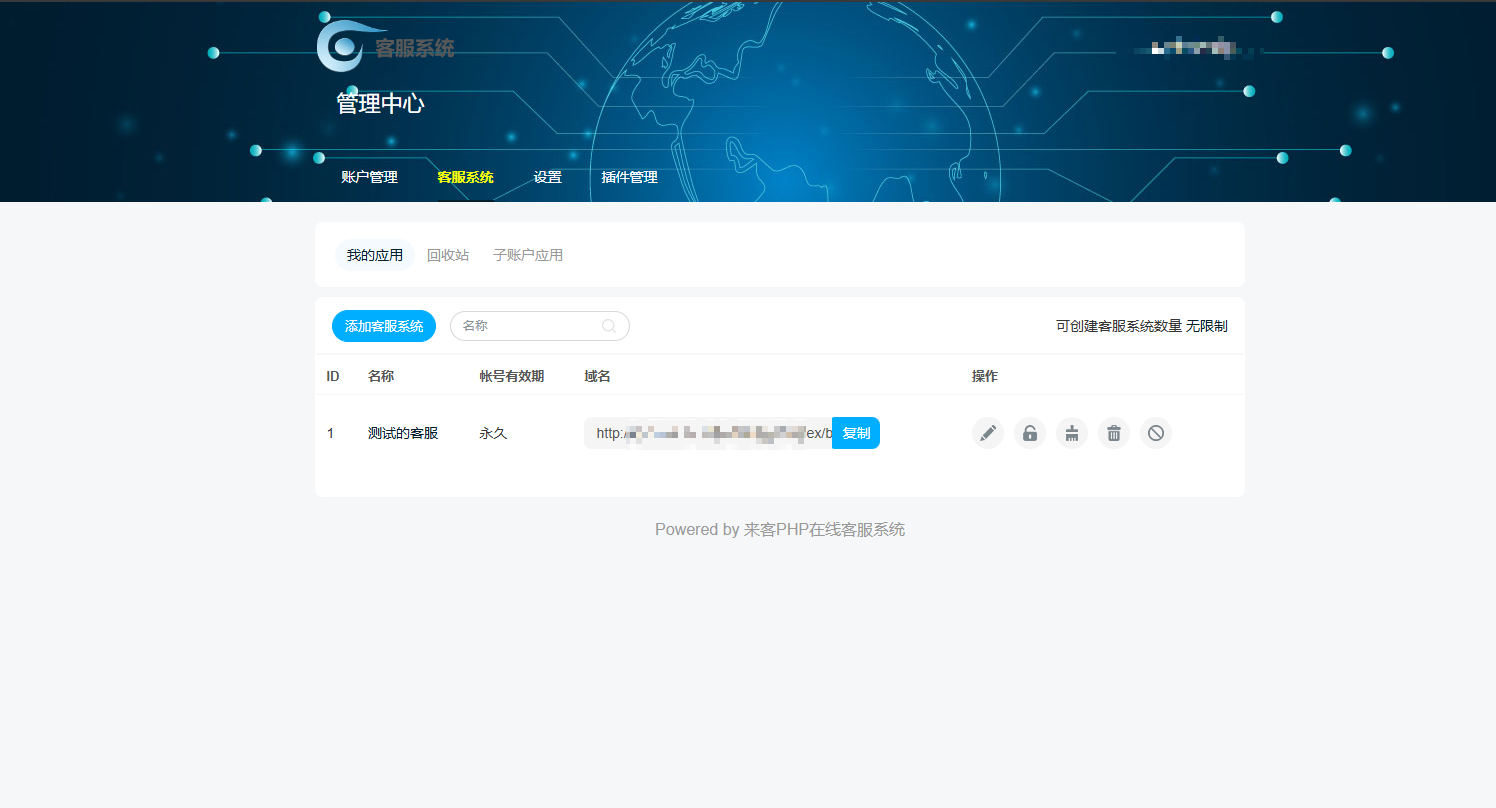Switch to the 回收站 tab

point(447,255)
